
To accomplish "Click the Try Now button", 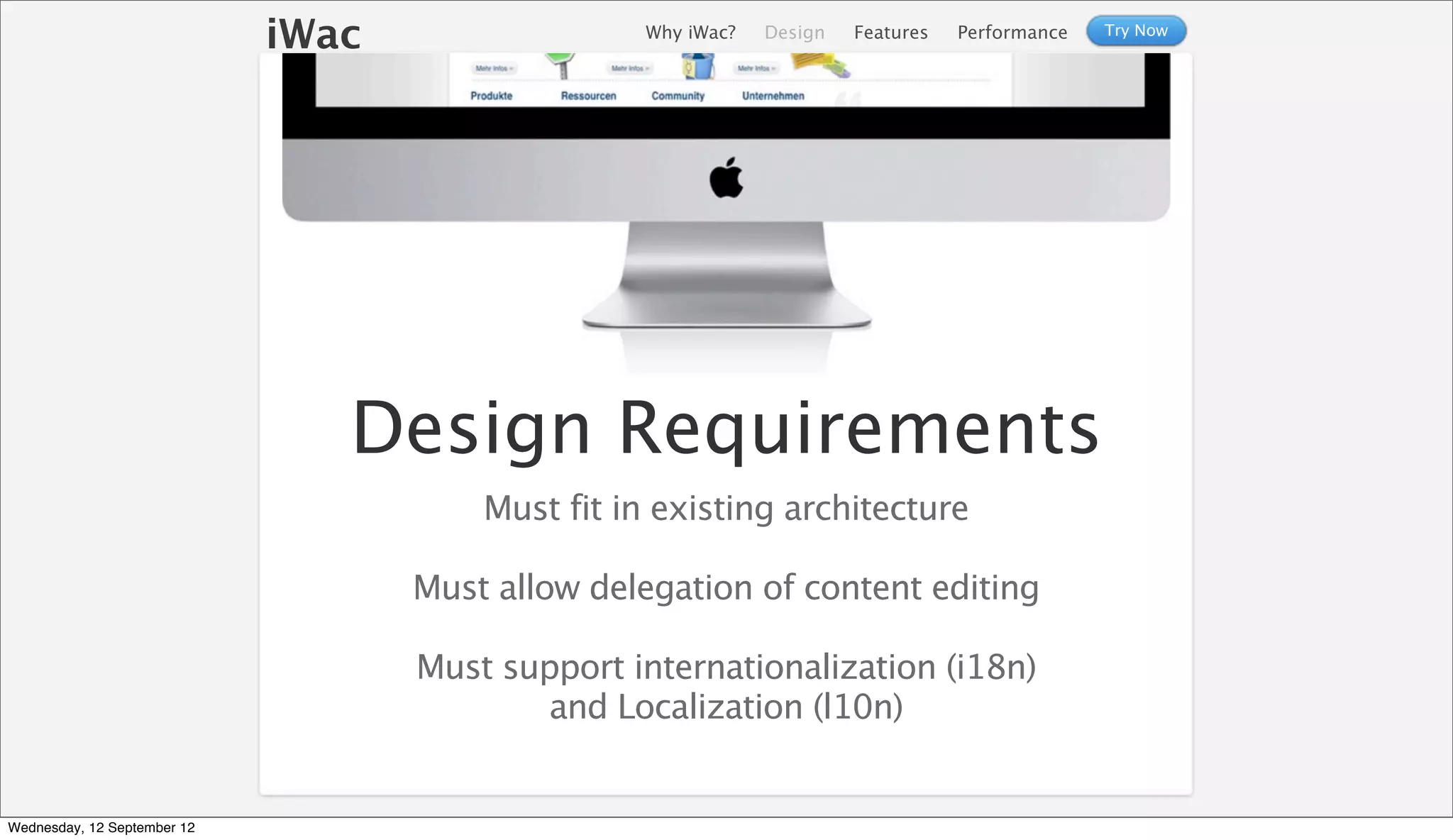I will click(1136, 31).
